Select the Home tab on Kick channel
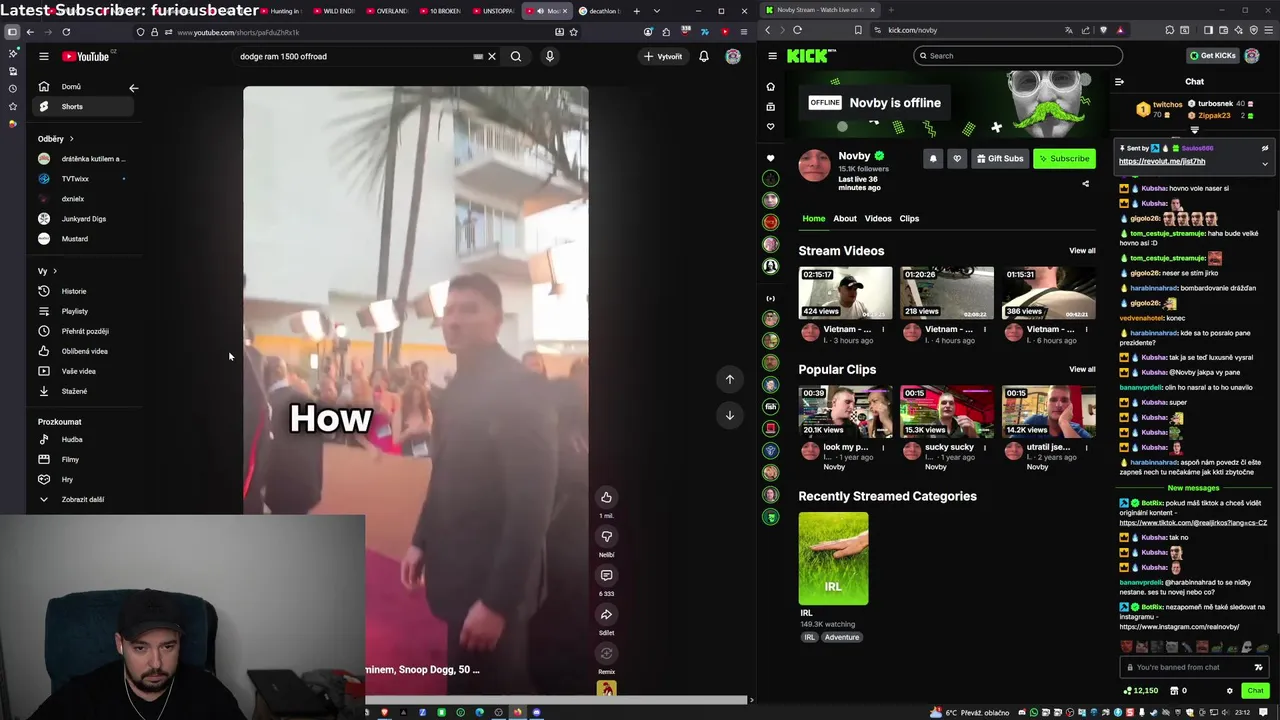The height and width of the screenshot is (720, 1280). 814,218
